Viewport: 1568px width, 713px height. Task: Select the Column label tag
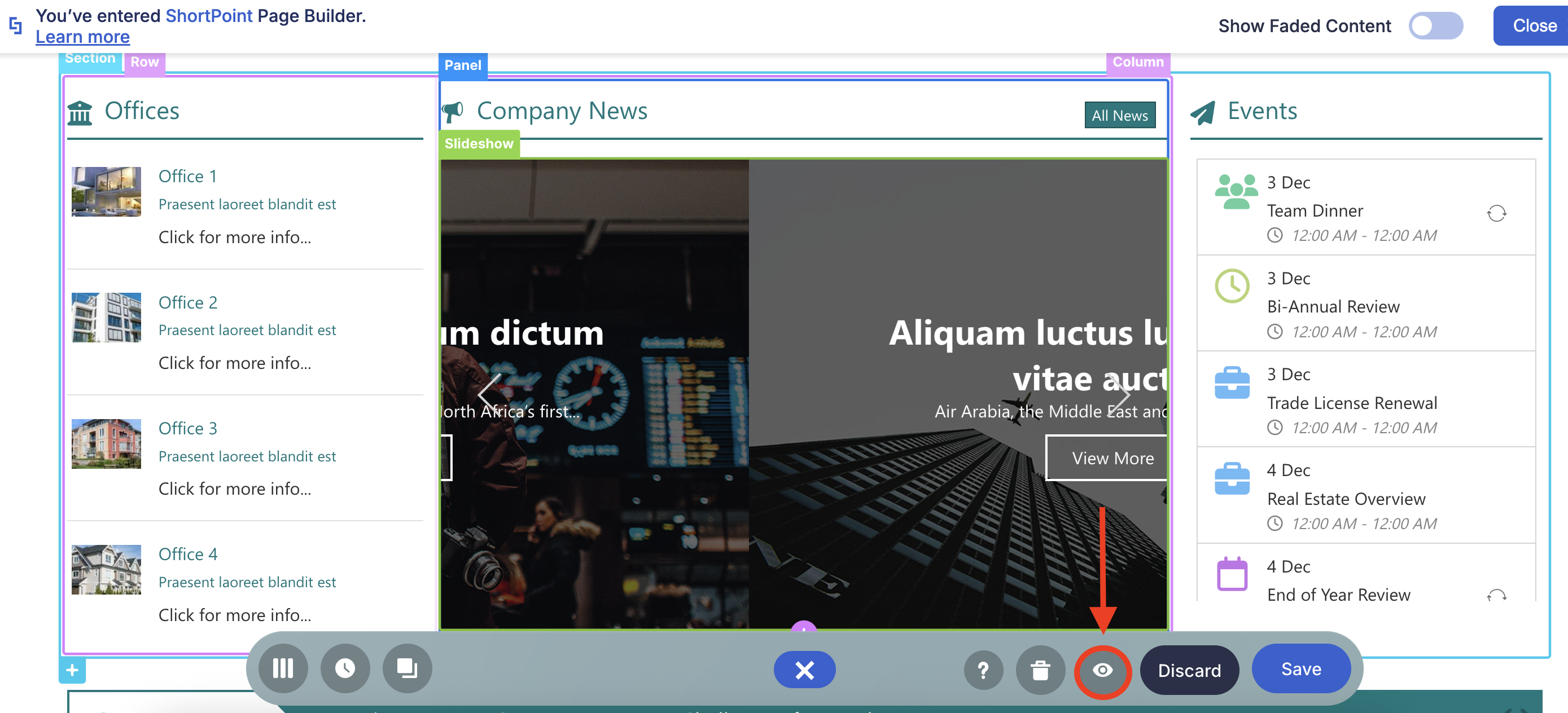1137,62
